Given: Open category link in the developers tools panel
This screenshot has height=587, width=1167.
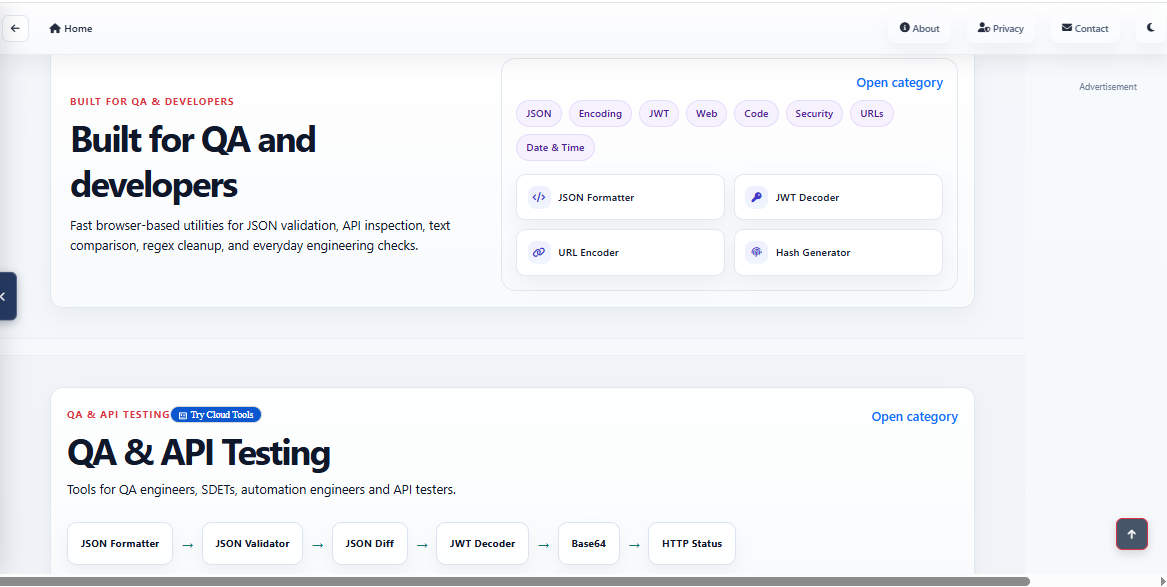Looking at the screenshot, I should (x=899, y=83).
